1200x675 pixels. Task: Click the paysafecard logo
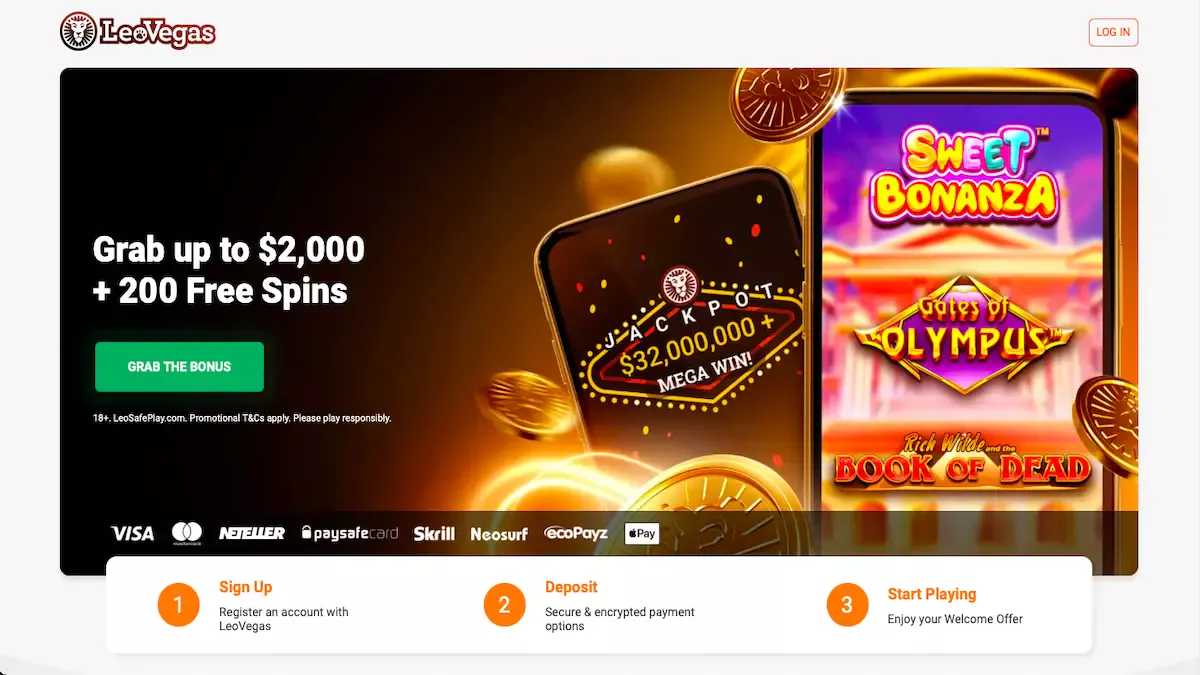pos(350,533)
